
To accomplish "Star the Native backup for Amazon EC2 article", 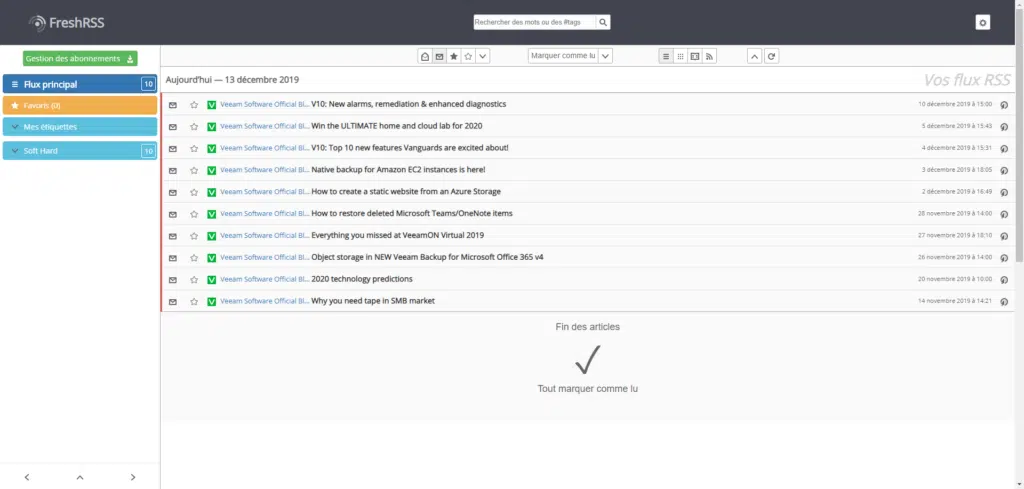I will coord(194,170).
